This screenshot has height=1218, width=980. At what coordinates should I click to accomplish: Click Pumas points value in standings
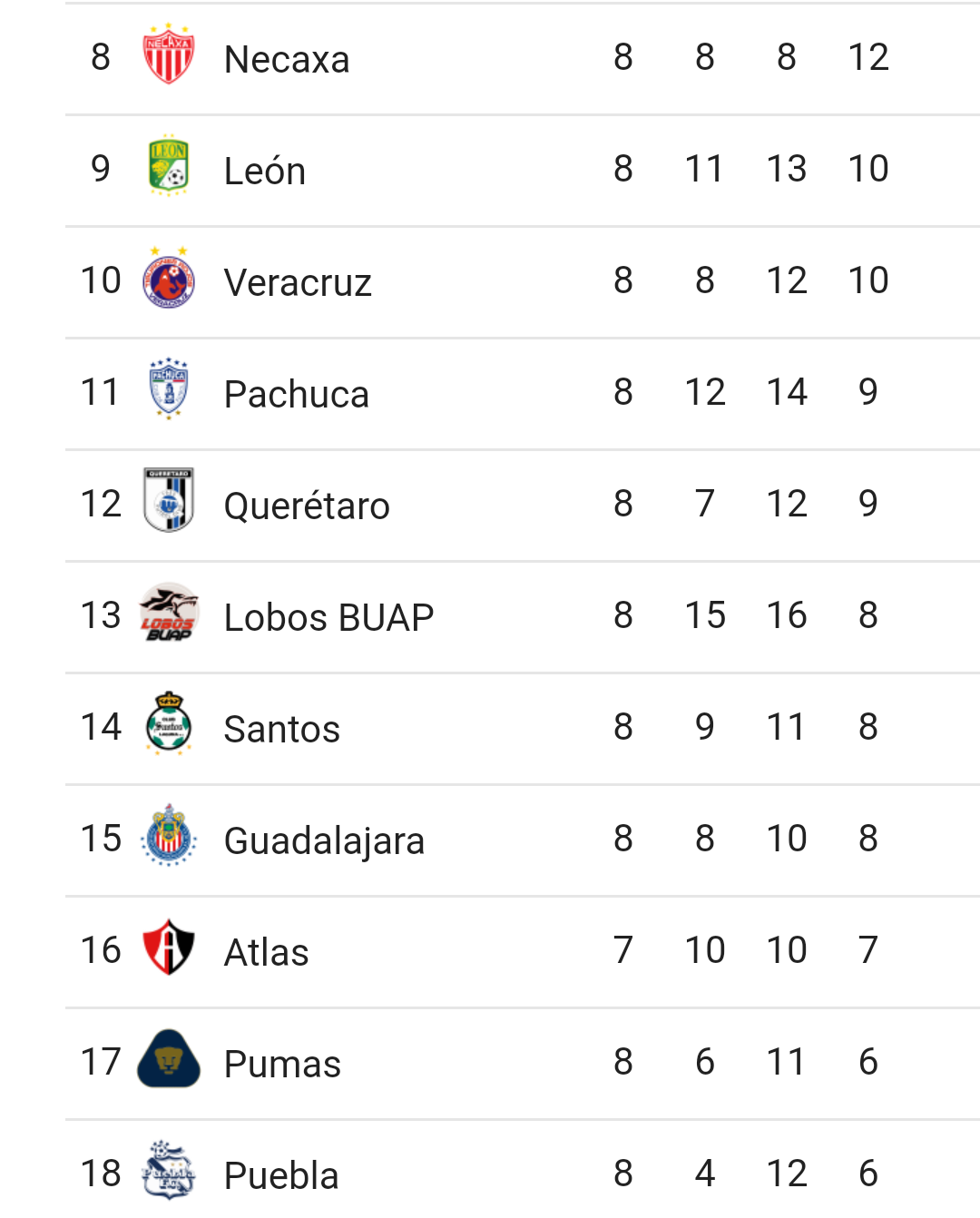tap(867, 1062)
